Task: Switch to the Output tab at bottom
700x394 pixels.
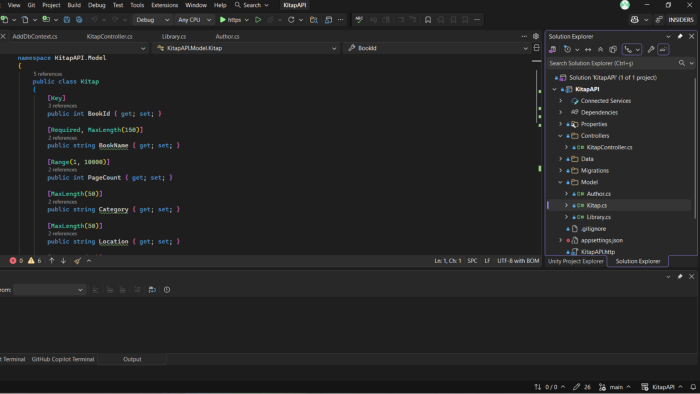Action: [132, 359]
